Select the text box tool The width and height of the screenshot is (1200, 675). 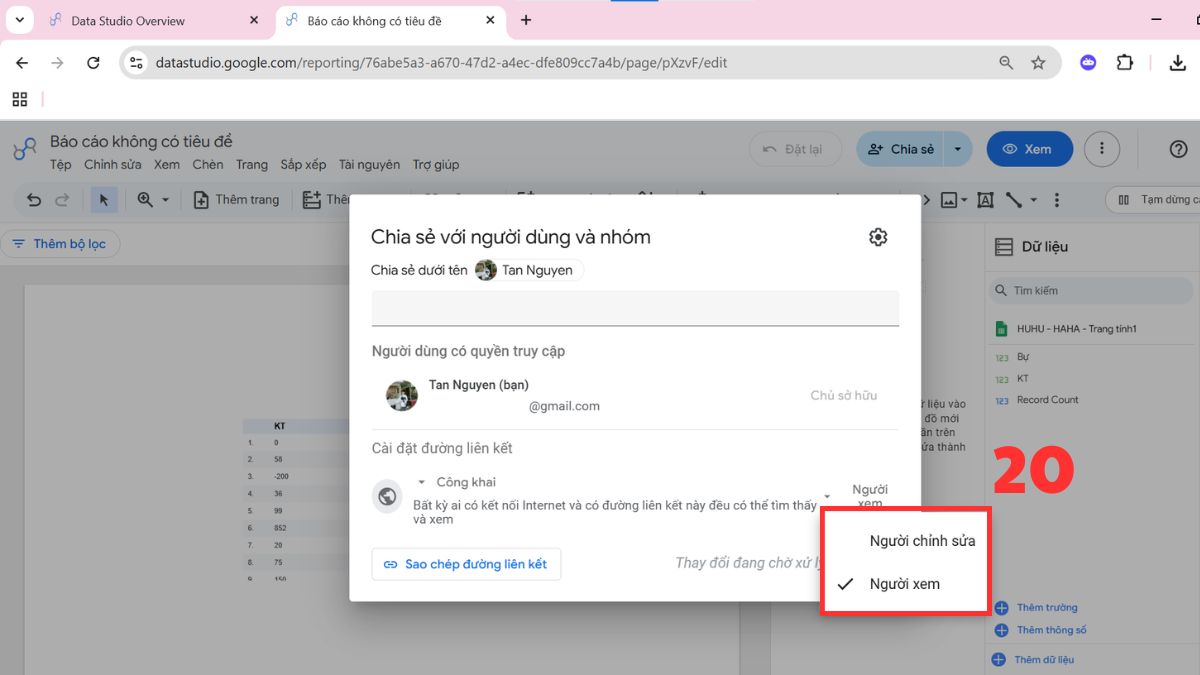(x=985, y=200)
